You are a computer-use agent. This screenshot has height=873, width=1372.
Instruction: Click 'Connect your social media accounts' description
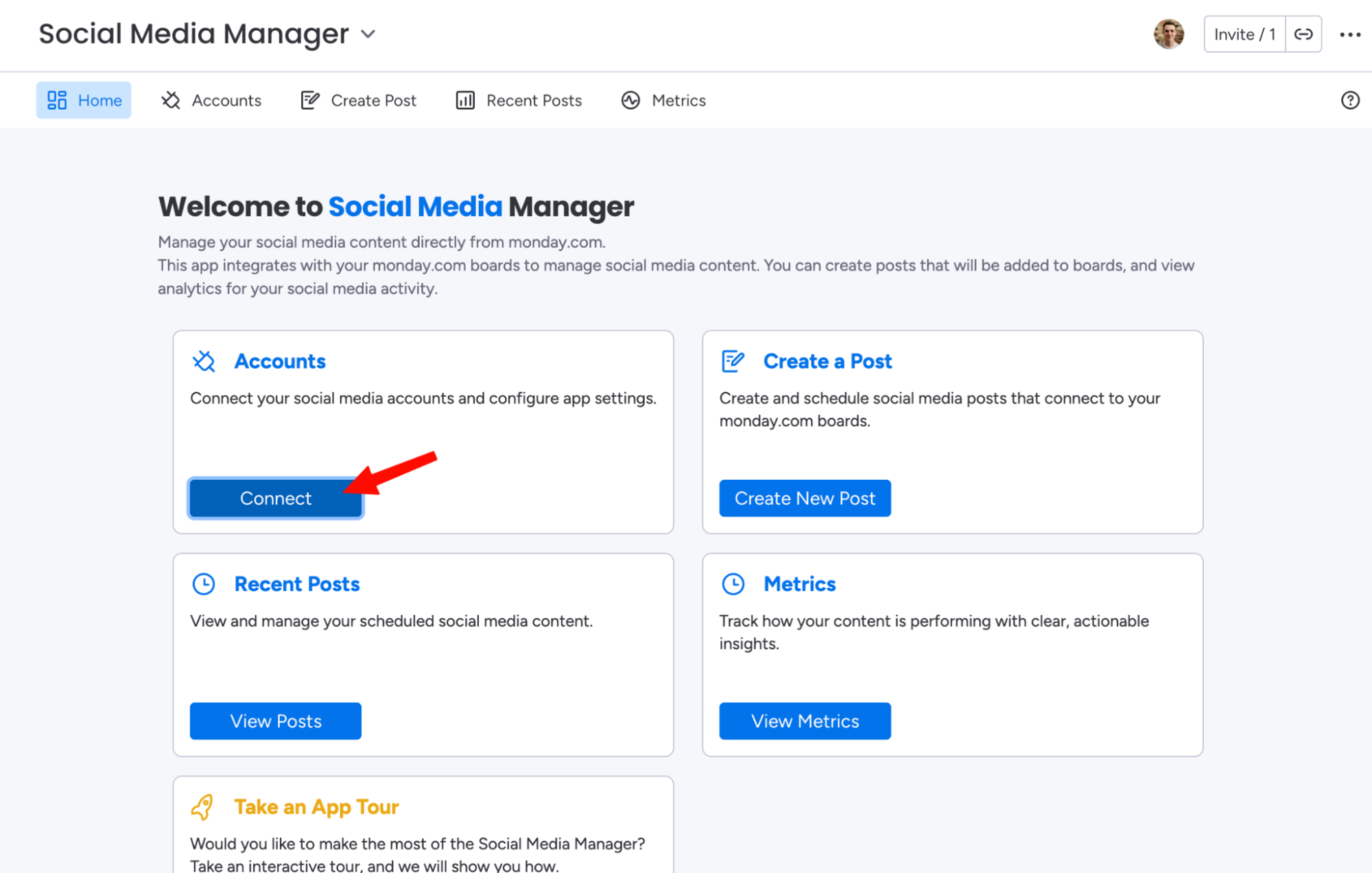tap(423, 398)
